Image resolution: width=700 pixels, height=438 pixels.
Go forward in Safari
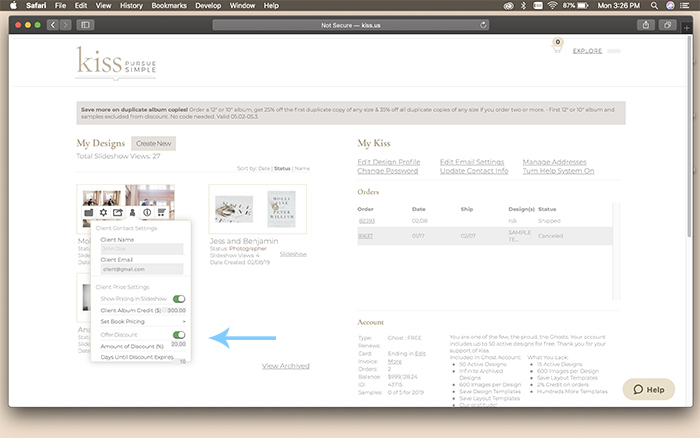point(65,25)
